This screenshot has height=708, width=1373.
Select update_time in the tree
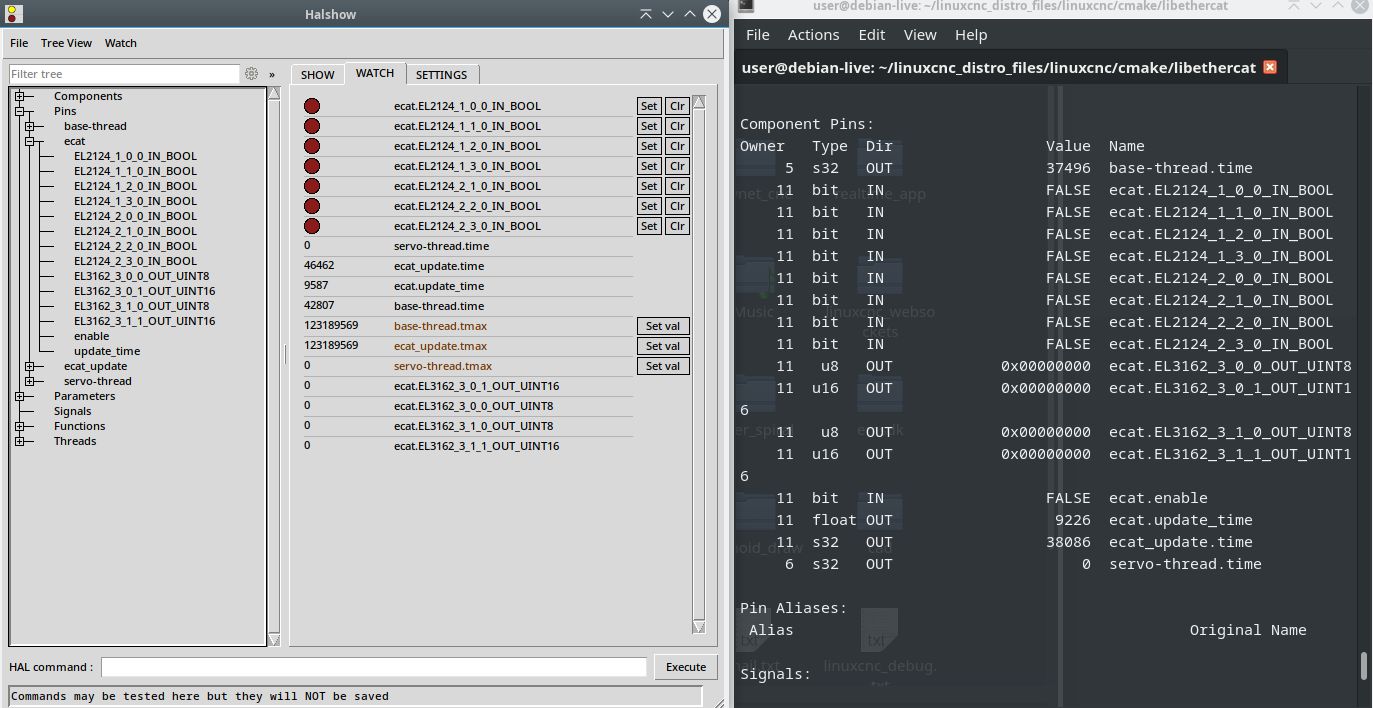point(107,351)
